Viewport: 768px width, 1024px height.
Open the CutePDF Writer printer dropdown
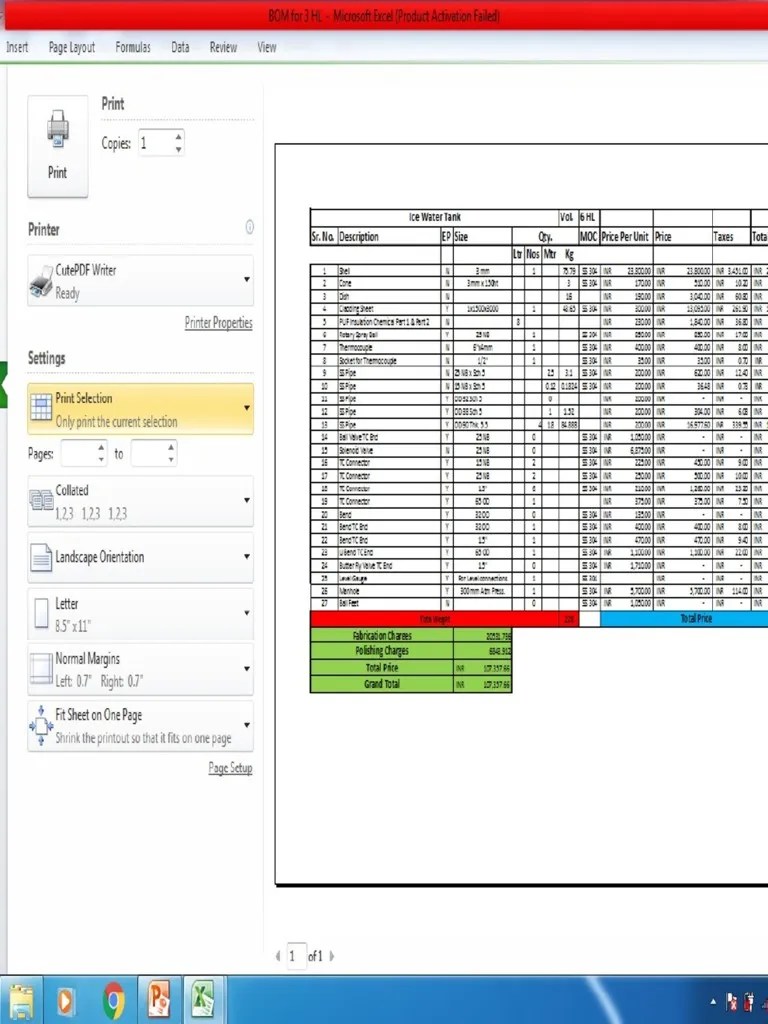click(140, 280)
